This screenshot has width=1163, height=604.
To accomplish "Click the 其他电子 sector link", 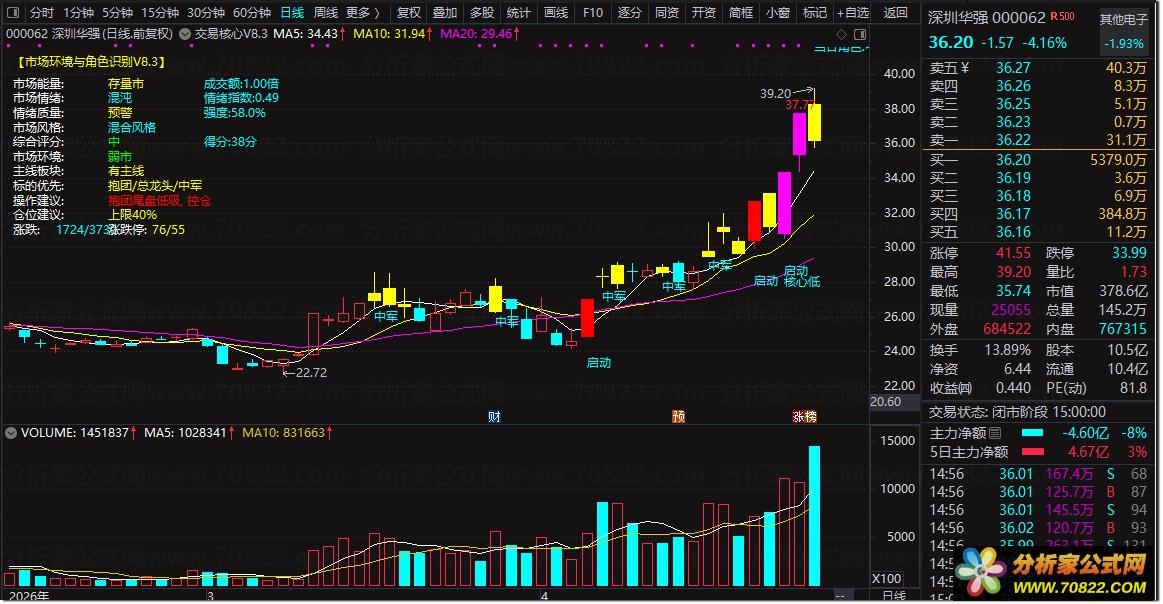I will coord(1124,19).
